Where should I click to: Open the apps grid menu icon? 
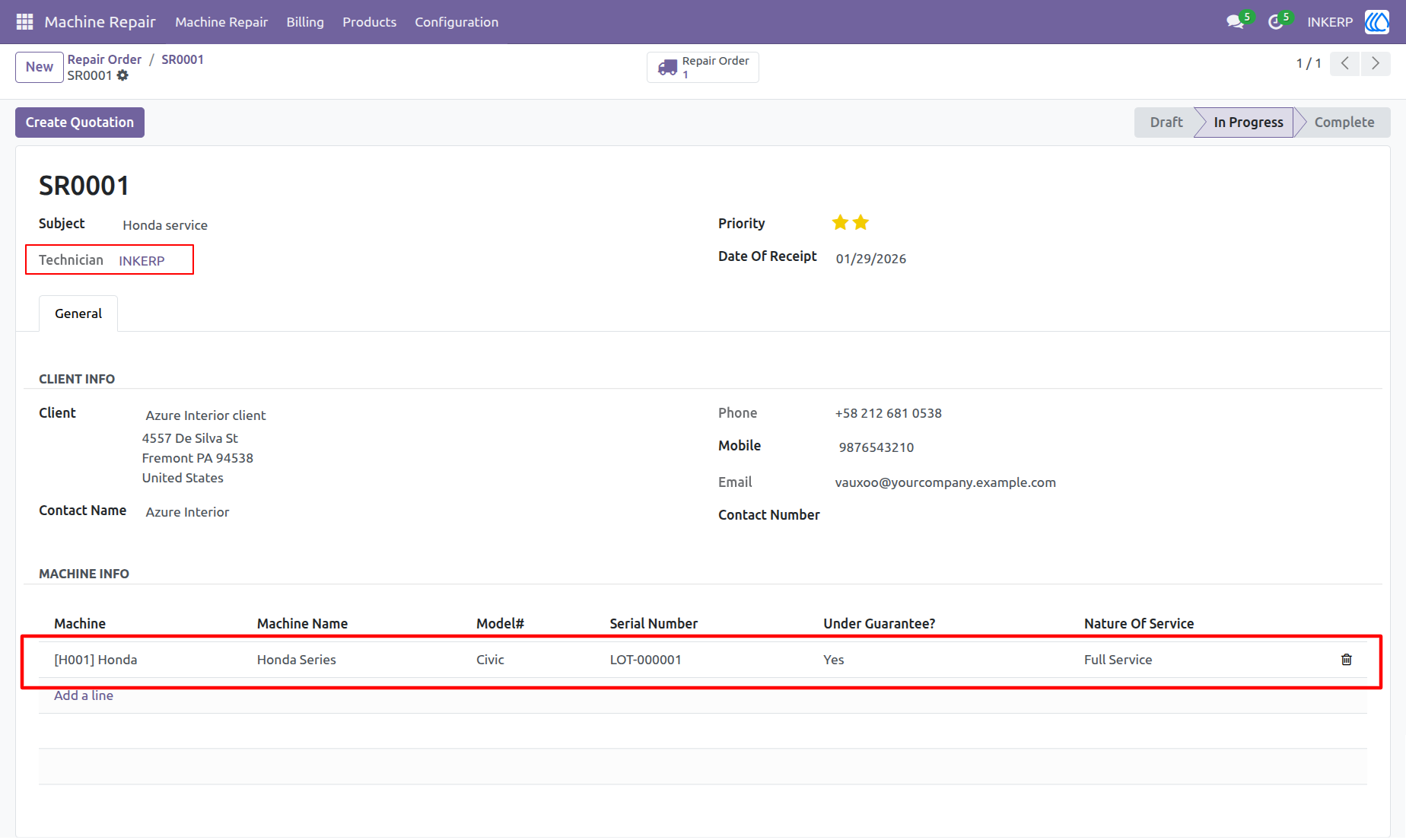point(24,22)
